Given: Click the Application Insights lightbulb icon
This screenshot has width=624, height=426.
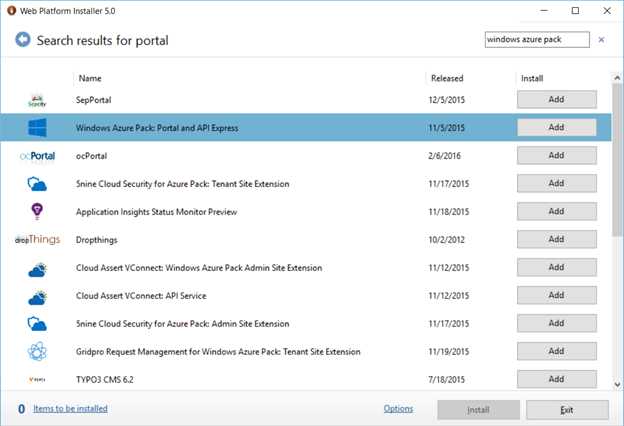Looking at the screenshot, I should tap(37, 211).
